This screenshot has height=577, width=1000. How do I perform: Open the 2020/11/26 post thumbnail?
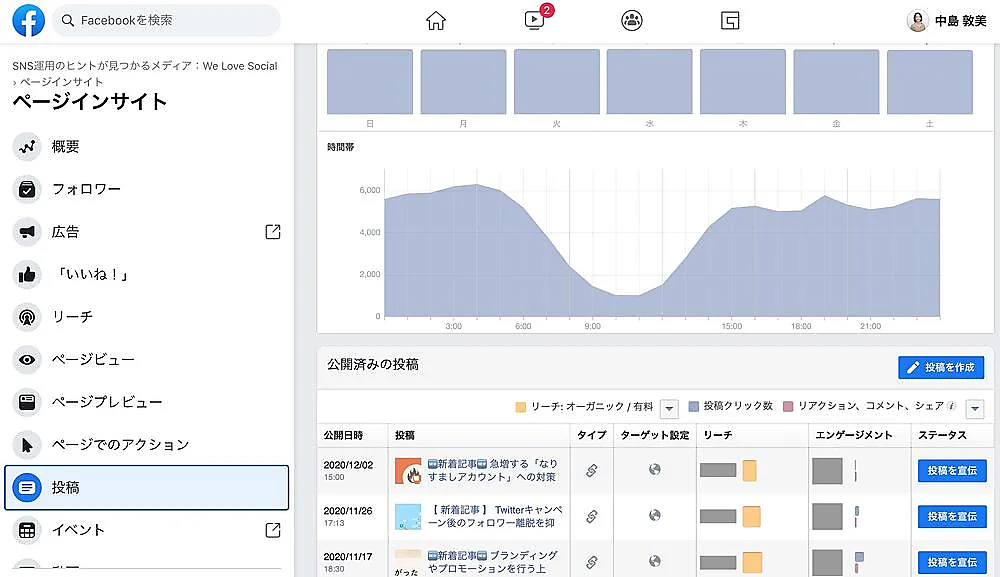tap(408, 516)
